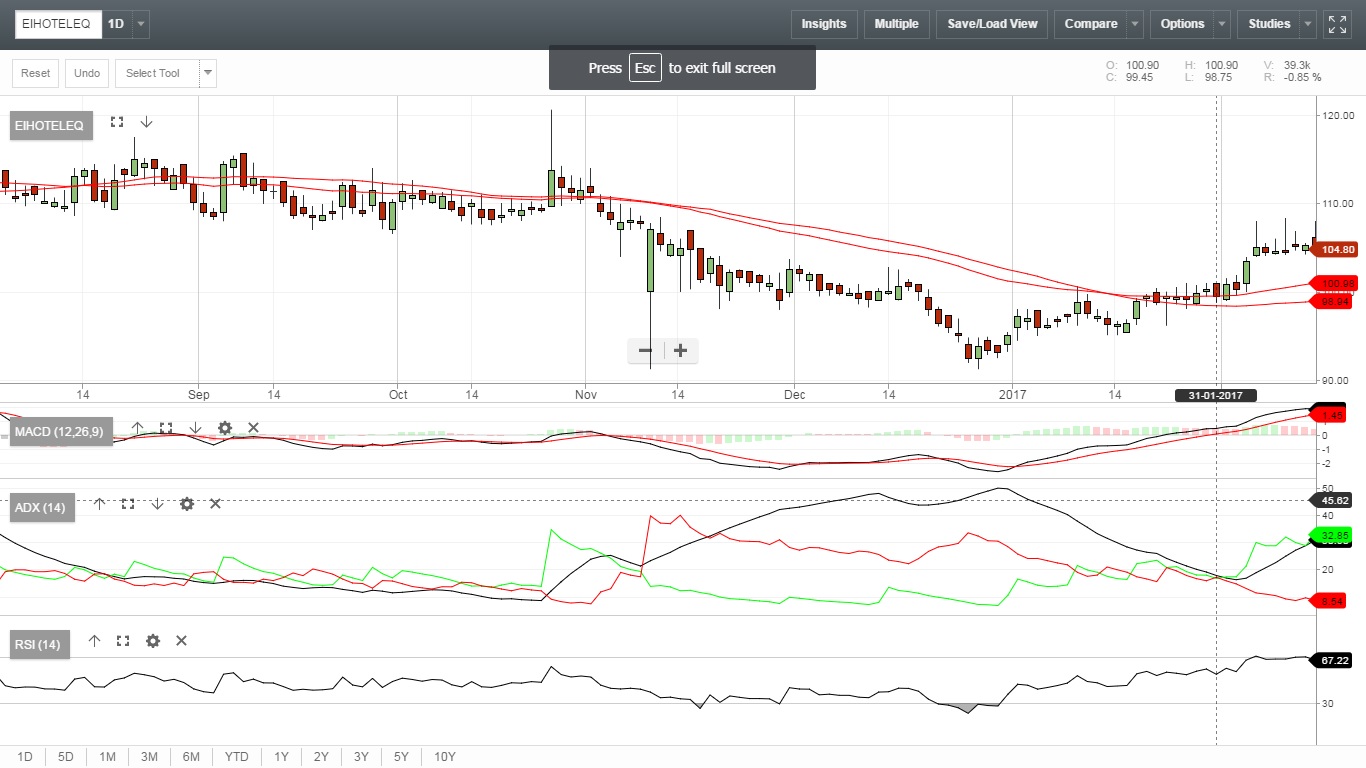
Task: Open the Studies menu button
Action: click(1269, 24)
